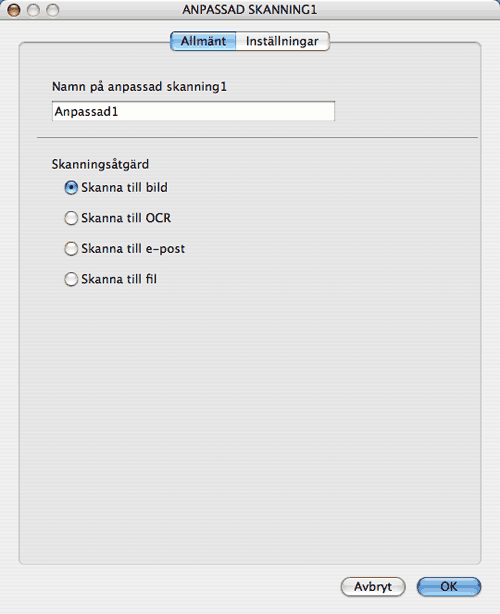Click the minimize button in title bar
The width and height of the screenshot is (500, 614).
[33, 10]
